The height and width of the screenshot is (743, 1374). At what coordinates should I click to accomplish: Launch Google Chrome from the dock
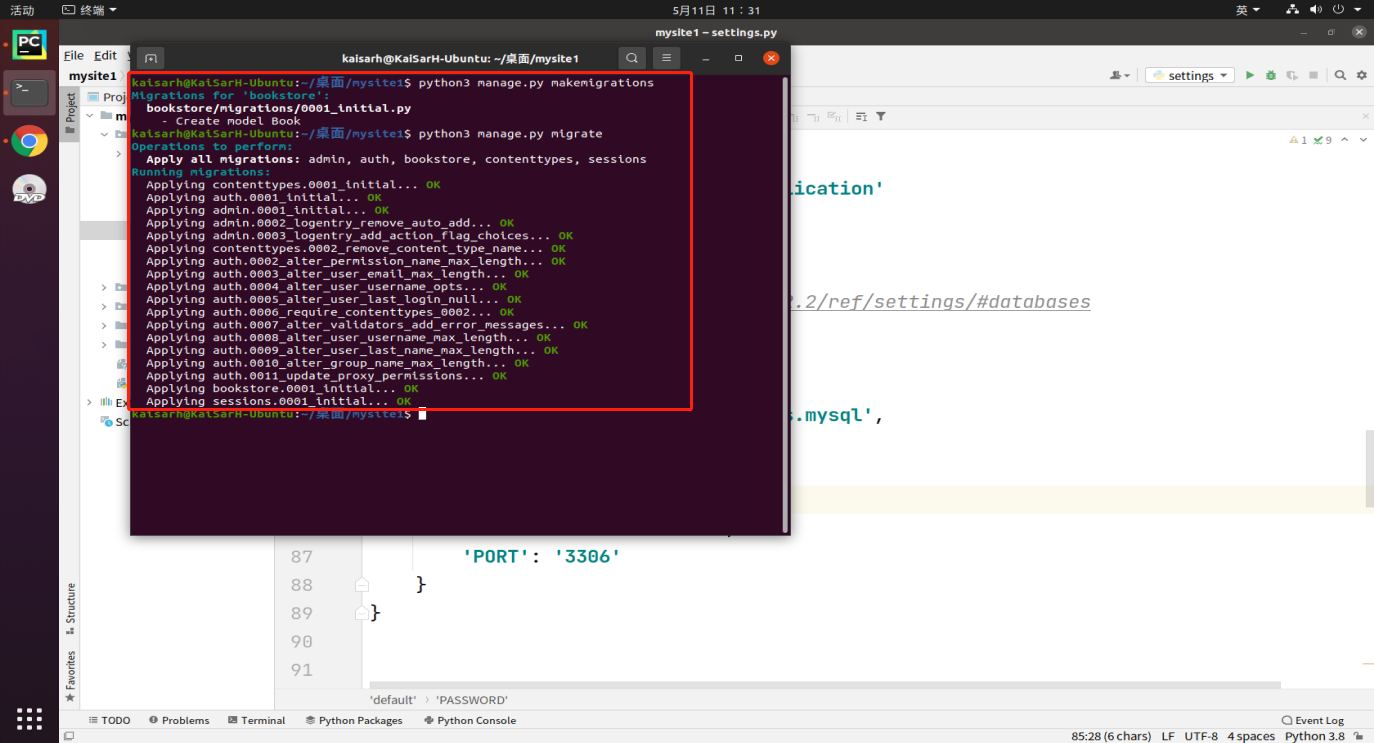pos(29,141)
